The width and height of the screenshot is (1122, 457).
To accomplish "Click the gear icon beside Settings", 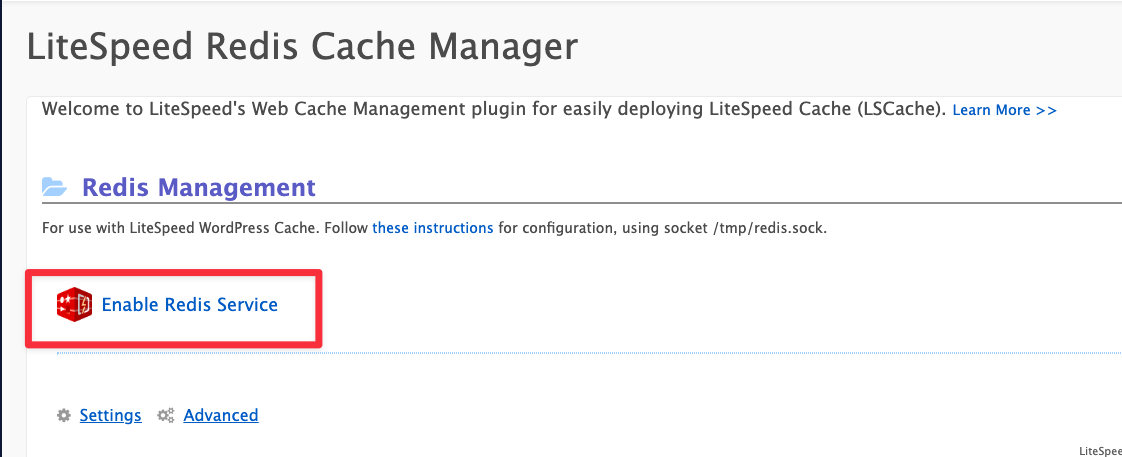I will pyautogui.click(x=64, y=416).
